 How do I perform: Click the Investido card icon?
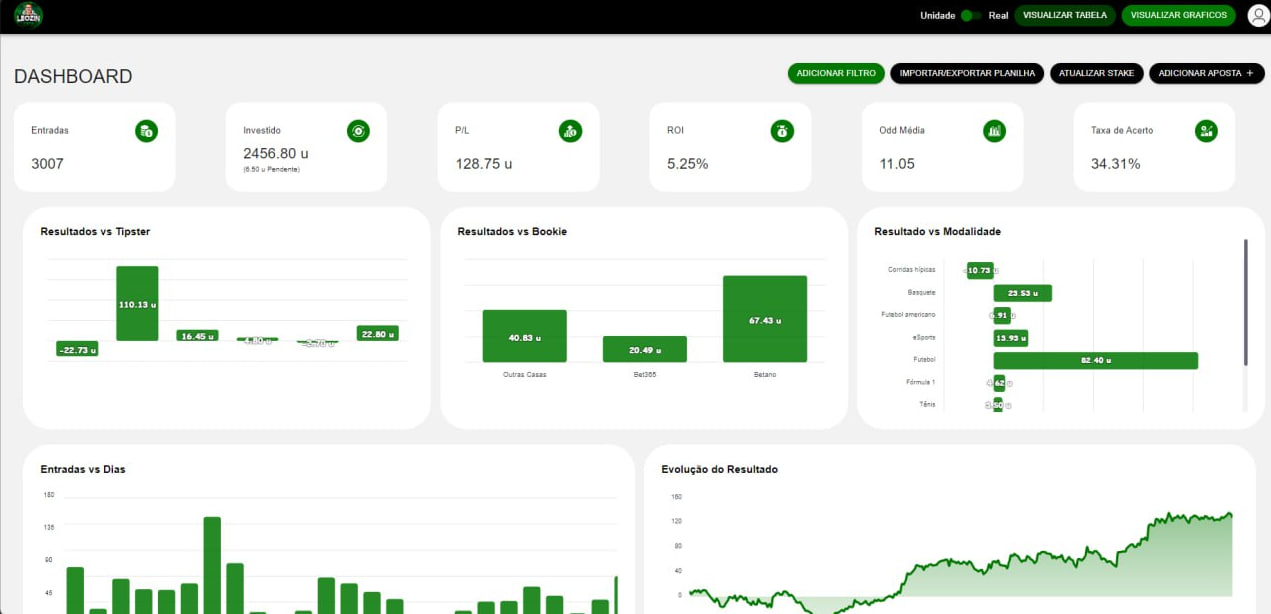358,130
